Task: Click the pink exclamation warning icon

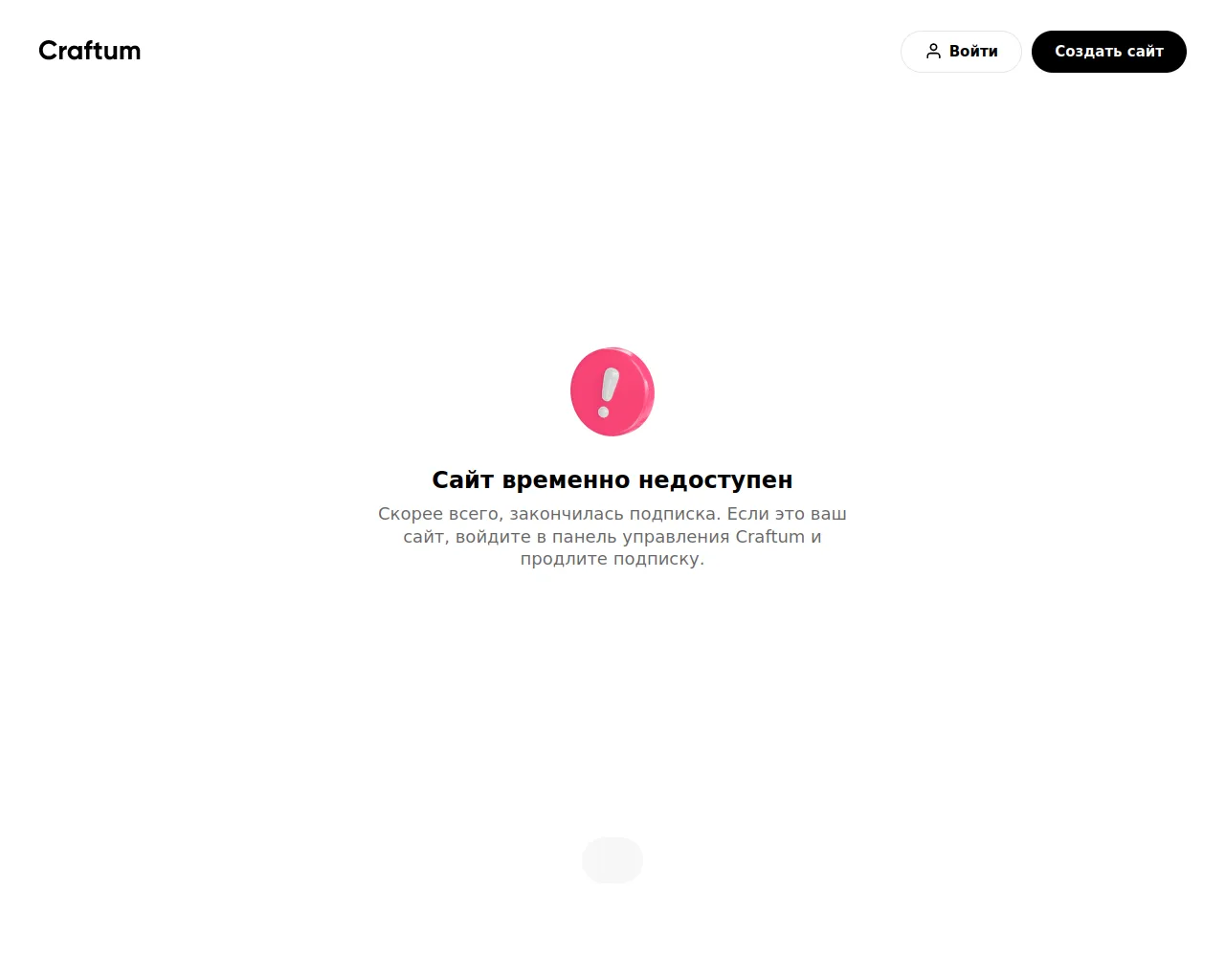Action: (612, 391)
